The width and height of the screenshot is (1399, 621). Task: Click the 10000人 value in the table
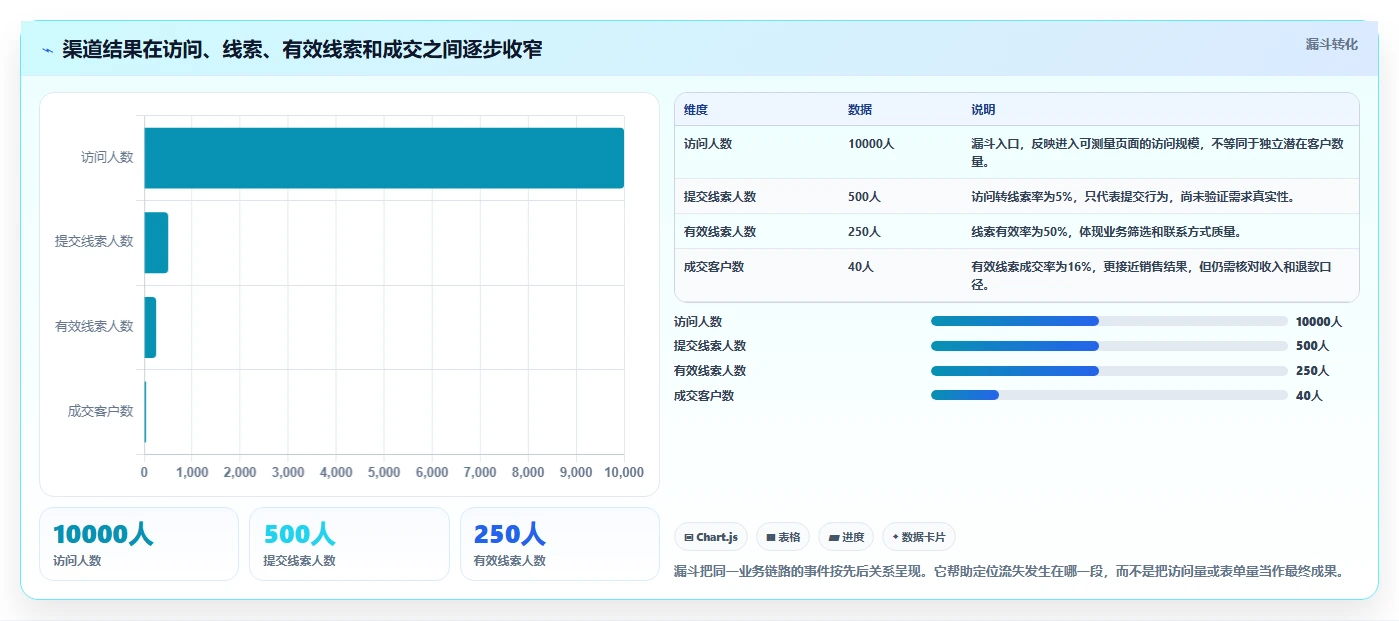tap(871, 144)
